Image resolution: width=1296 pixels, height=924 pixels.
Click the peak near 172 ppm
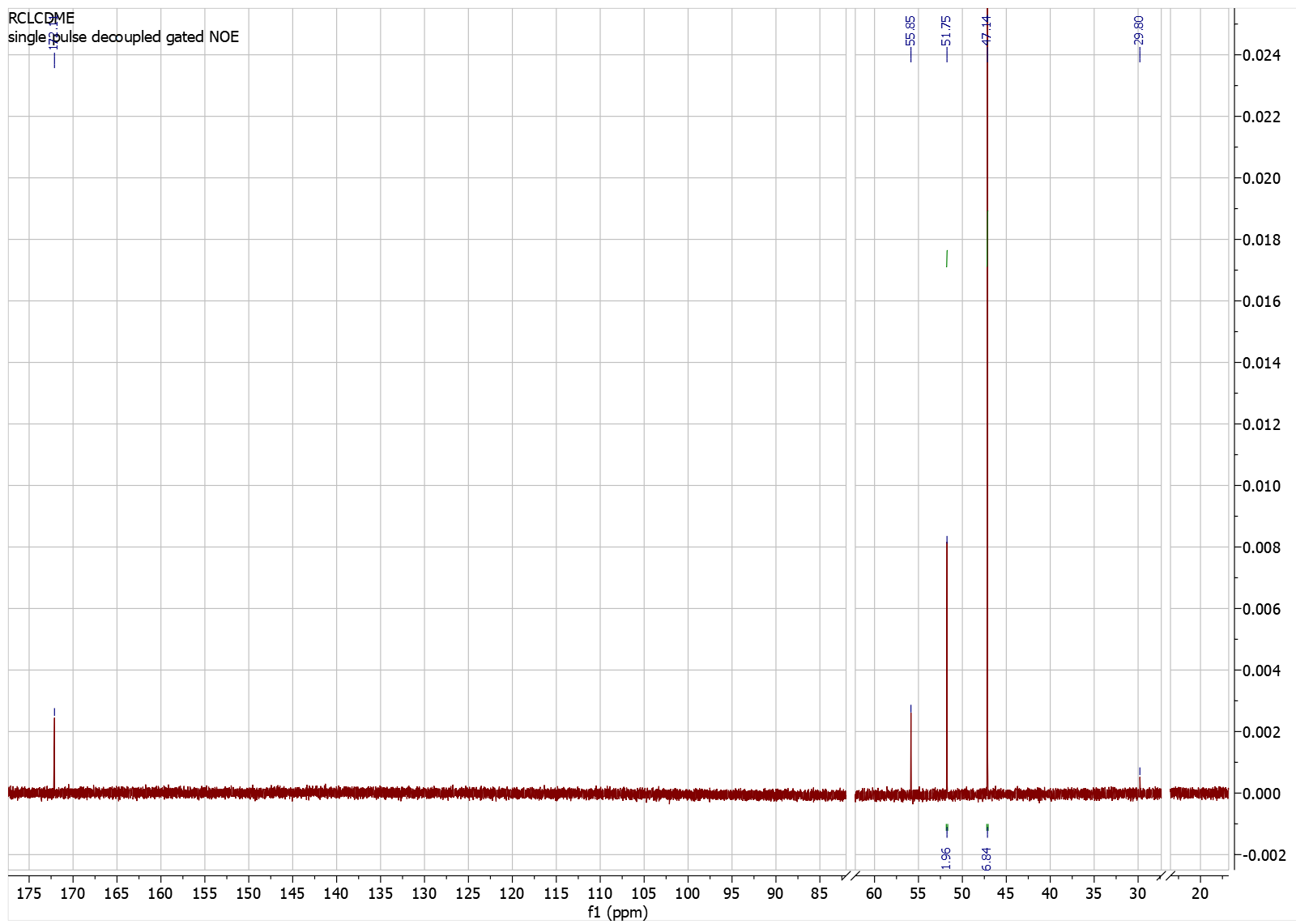[54, 753]
